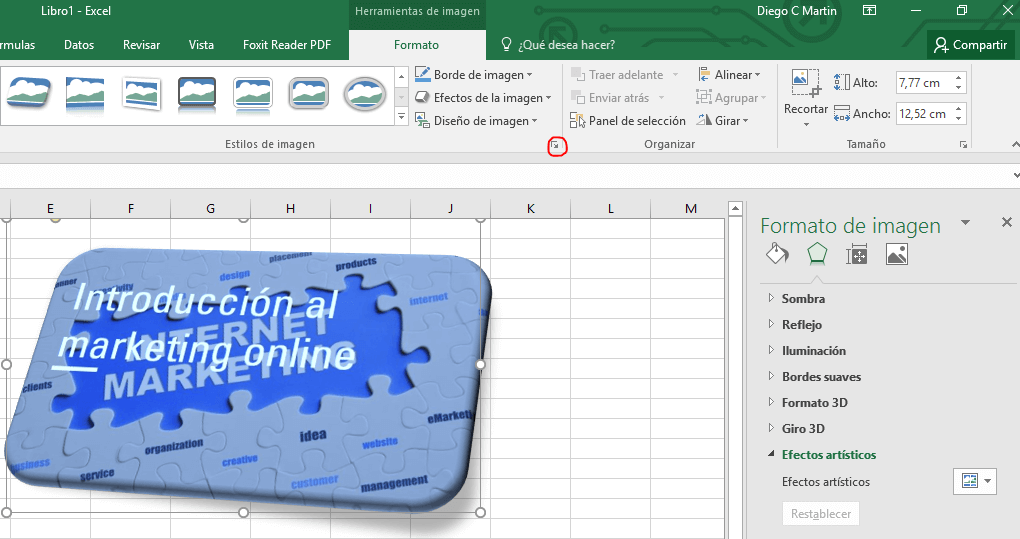Decrease the Ancho value with down arrow

coord(960,119)
